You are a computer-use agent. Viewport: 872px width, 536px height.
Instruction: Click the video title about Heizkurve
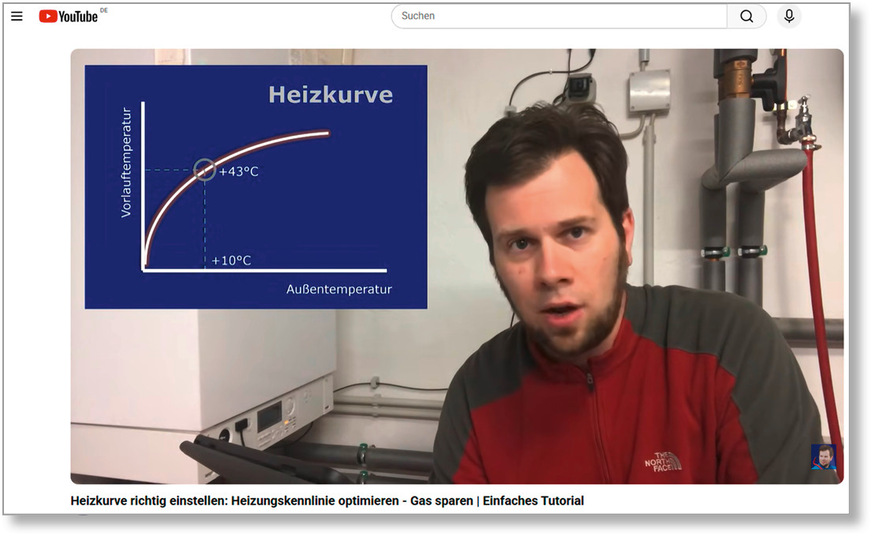(327, 500)
